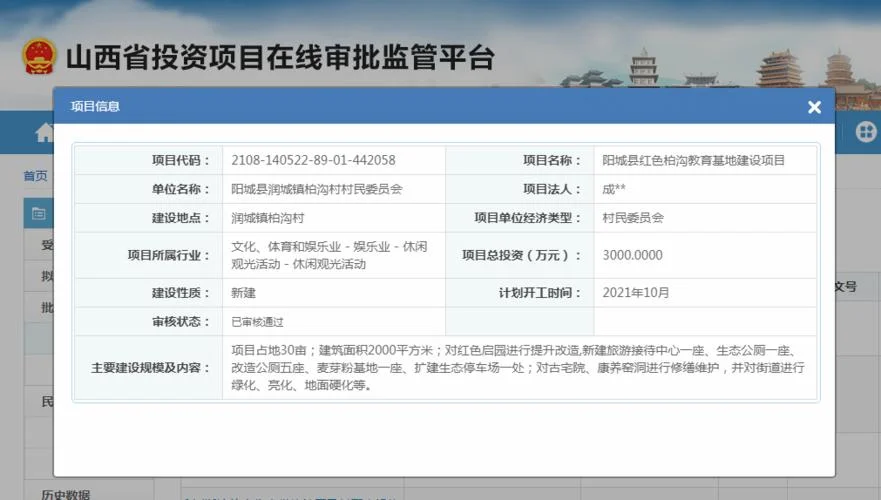881x500 pixels.
Task: Click the construction scale description text
Action: tap(517, 368)
